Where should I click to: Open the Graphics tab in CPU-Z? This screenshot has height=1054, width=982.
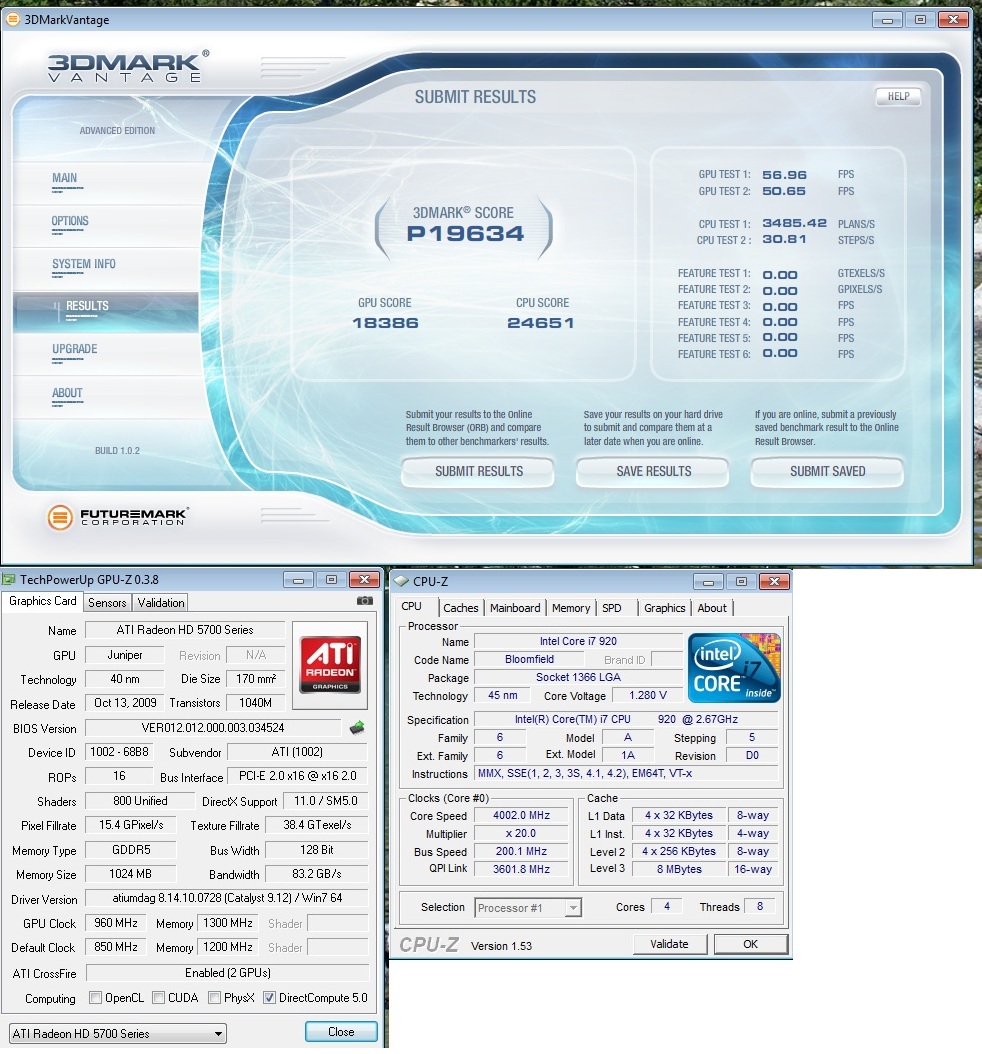coord(664,608)
